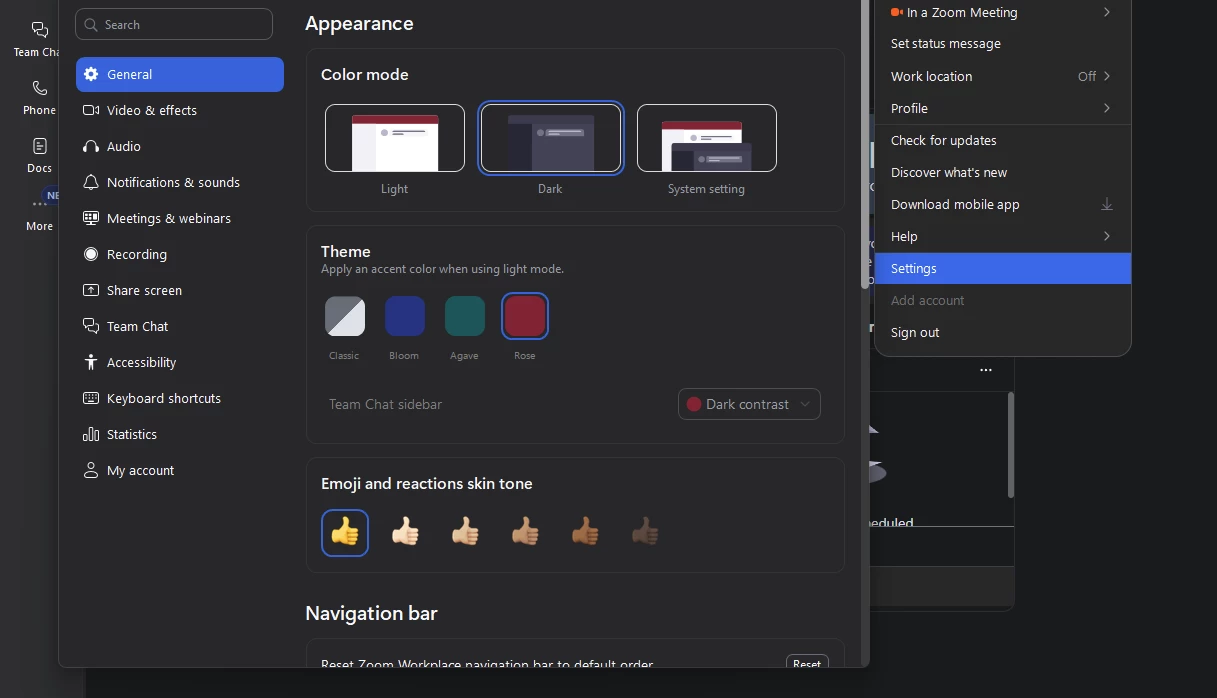Screen dimensions: 1217x698
Task: Select the Dark color mode
Action: pyautogui.click(x=551, y=138)
